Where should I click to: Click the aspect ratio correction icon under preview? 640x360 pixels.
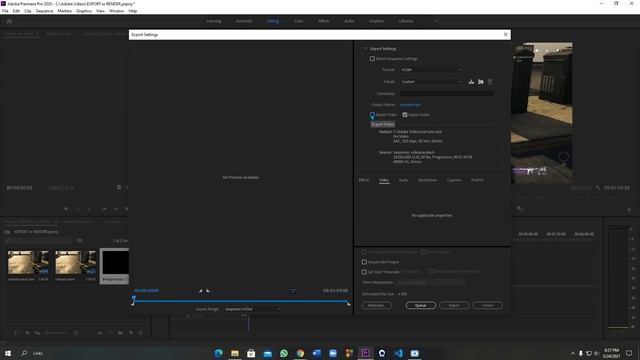tap(293, 291)
